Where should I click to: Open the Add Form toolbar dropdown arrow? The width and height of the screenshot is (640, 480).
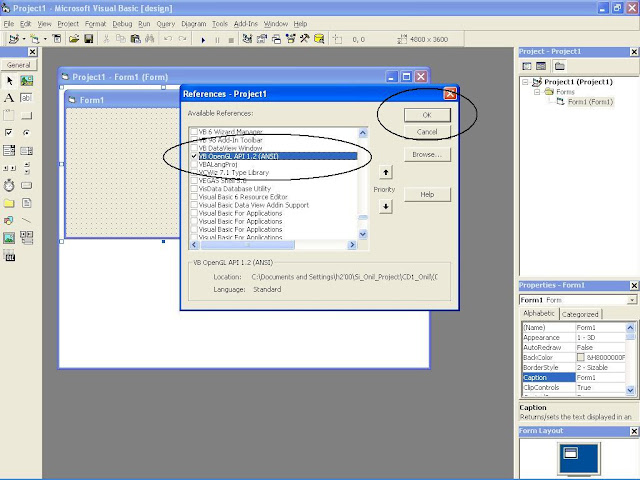click(x=45, y=39)
